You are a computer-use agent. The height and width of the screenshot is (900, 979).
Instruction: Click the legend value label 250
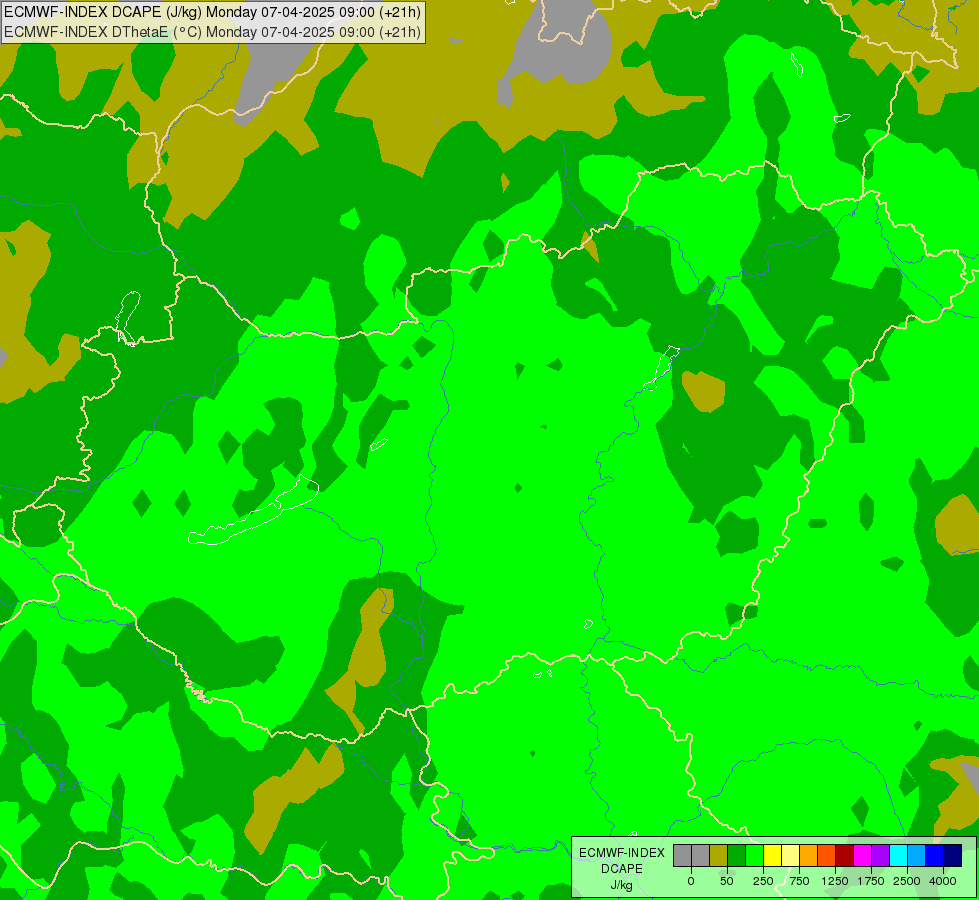coord(763,881)
